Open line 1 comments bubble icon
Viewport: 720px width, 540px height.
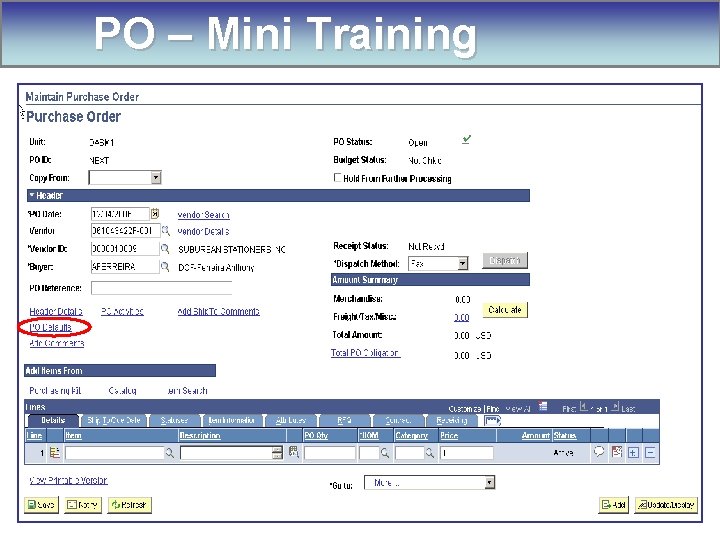point(599,452)
